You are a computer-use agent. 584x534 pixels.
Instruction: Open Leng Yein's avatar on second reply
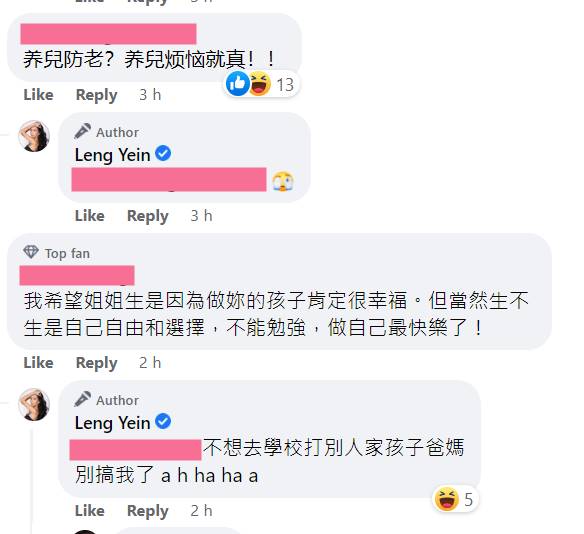[x=34, y=404]
